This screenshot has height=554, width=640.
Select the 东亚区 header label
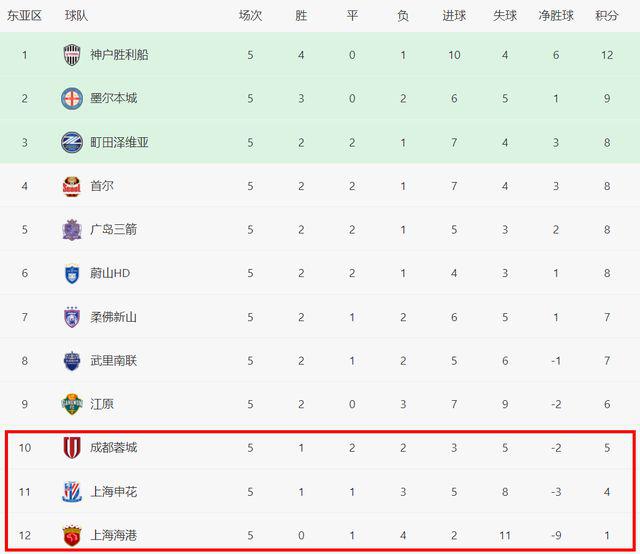click(25, 15)
